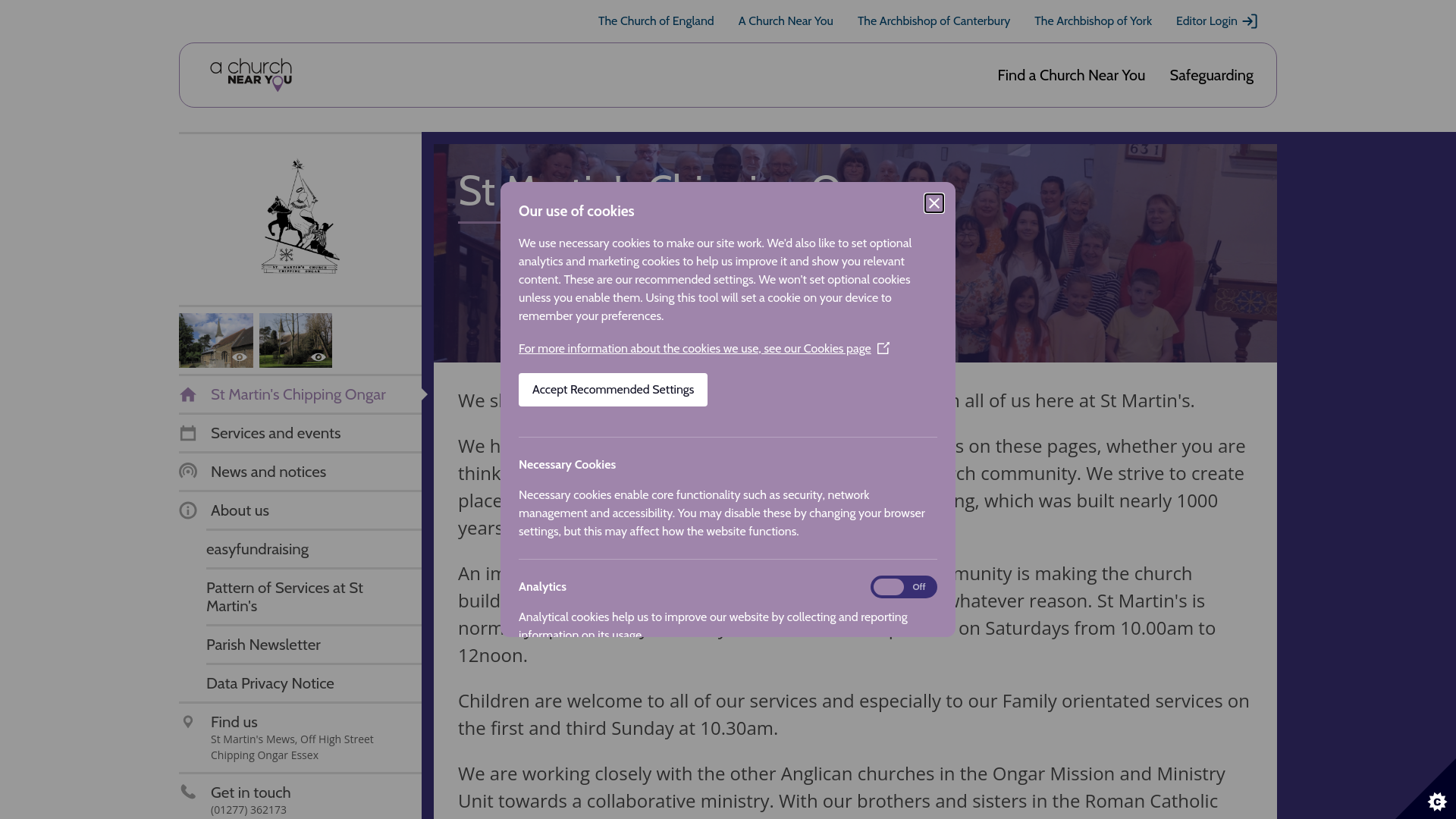
Task: Open The Archbishop of Canterbury link
Action: point(934,21)
